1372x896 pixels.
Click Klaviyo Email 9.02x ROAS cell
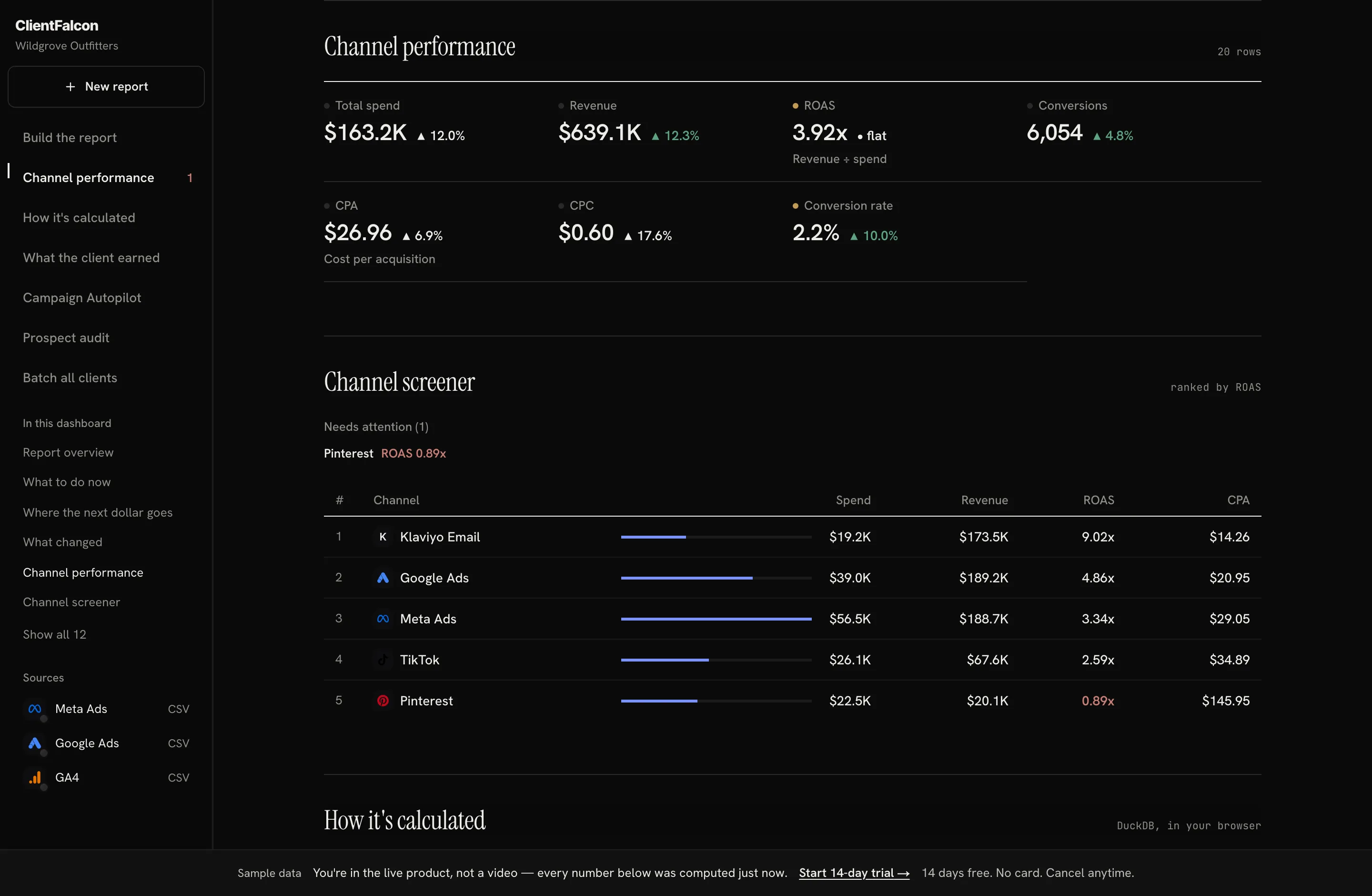coord(1098,537)
